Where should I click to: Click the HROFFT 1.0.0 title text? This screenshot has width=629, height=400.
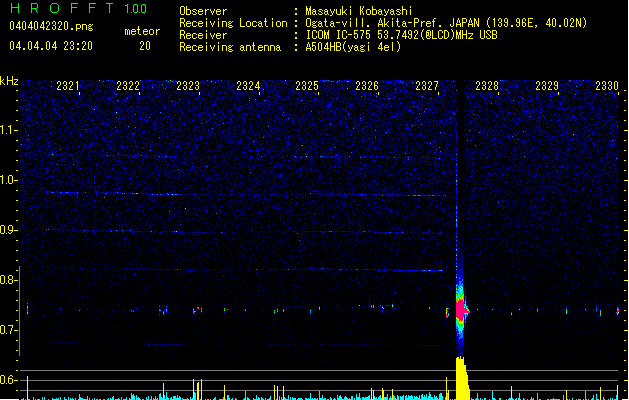78,8
